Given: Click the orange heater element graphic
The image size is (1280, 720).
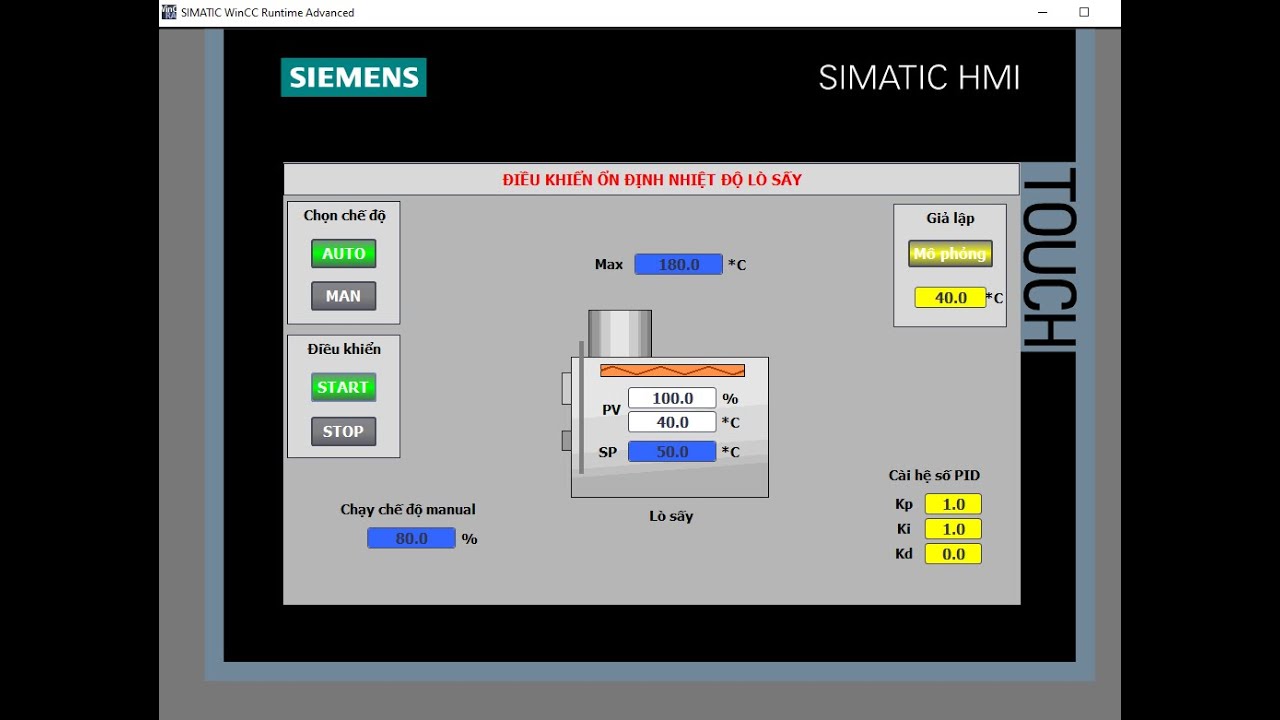Looking at the screenshot, I should click(672, 370).
